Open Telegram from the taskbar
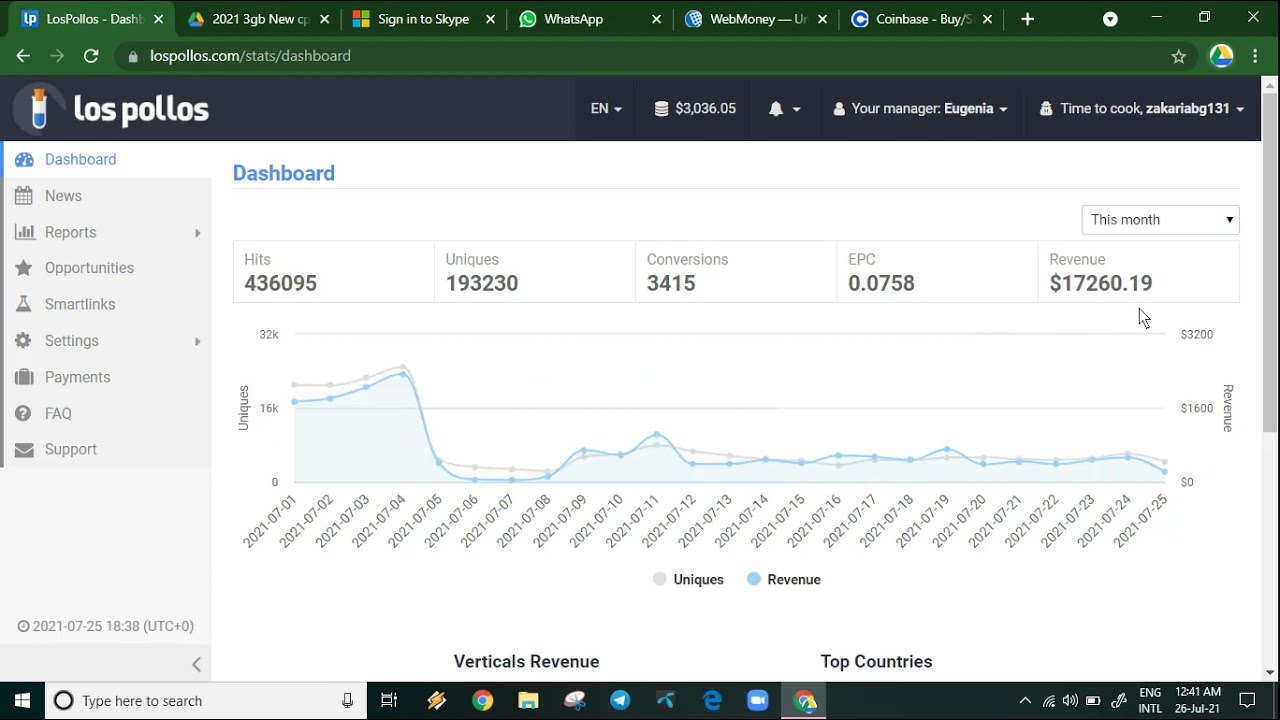The height and width of the screenshot is (720, 1280). tap(620, 701)
